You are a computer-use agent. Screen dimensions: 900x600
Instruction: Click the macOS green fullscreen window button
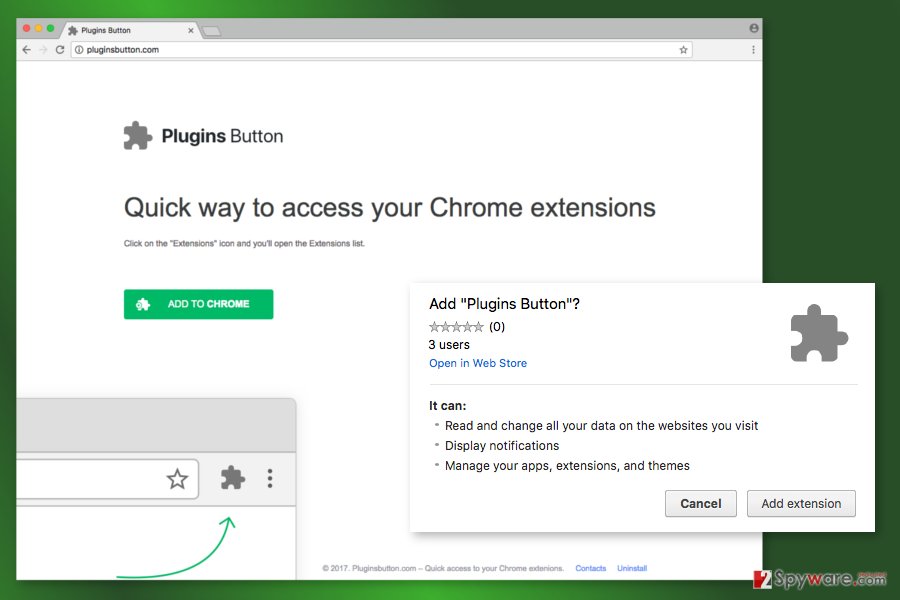click(51, 28)
